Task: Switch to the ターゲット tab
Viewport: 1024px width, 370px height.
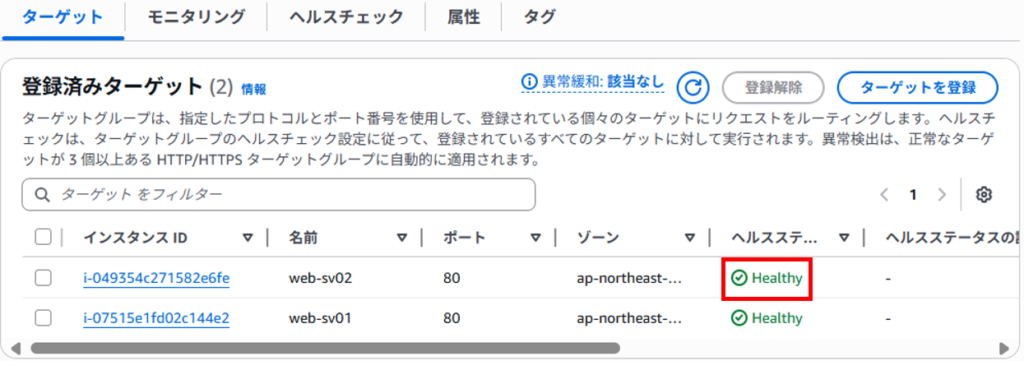Action: pyautogui.click(x=63, y=18)
